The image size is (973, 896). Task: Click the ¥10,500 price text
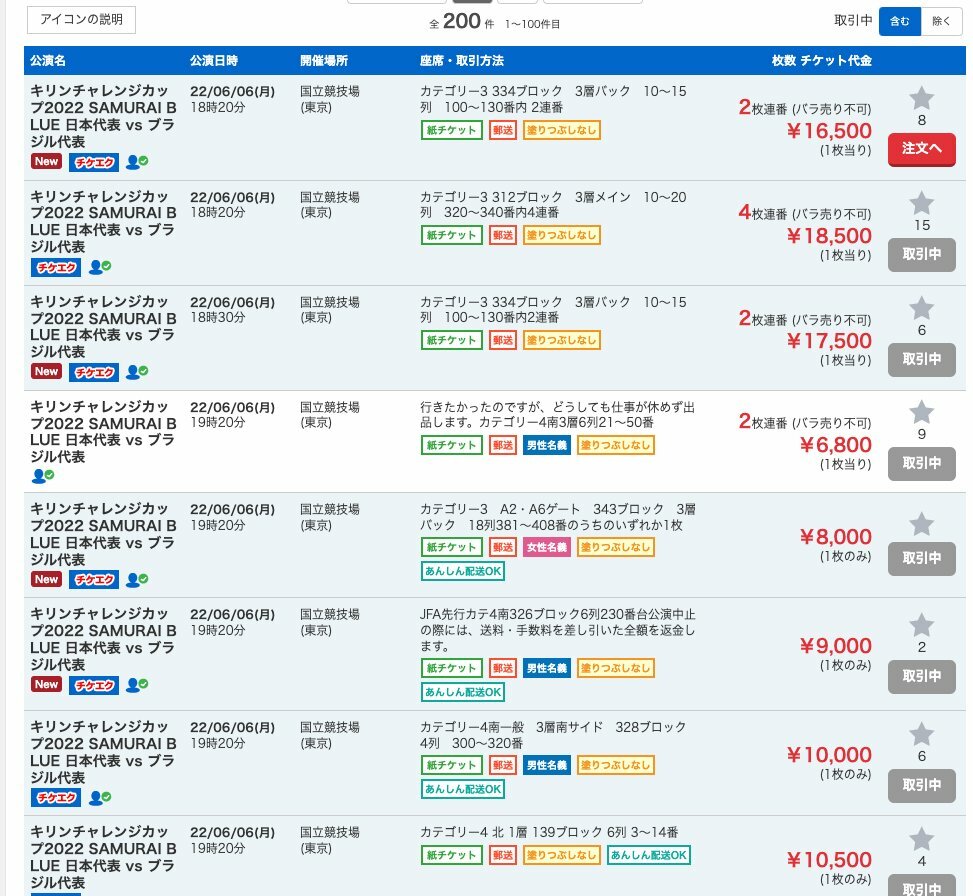[x=829, y=860]
